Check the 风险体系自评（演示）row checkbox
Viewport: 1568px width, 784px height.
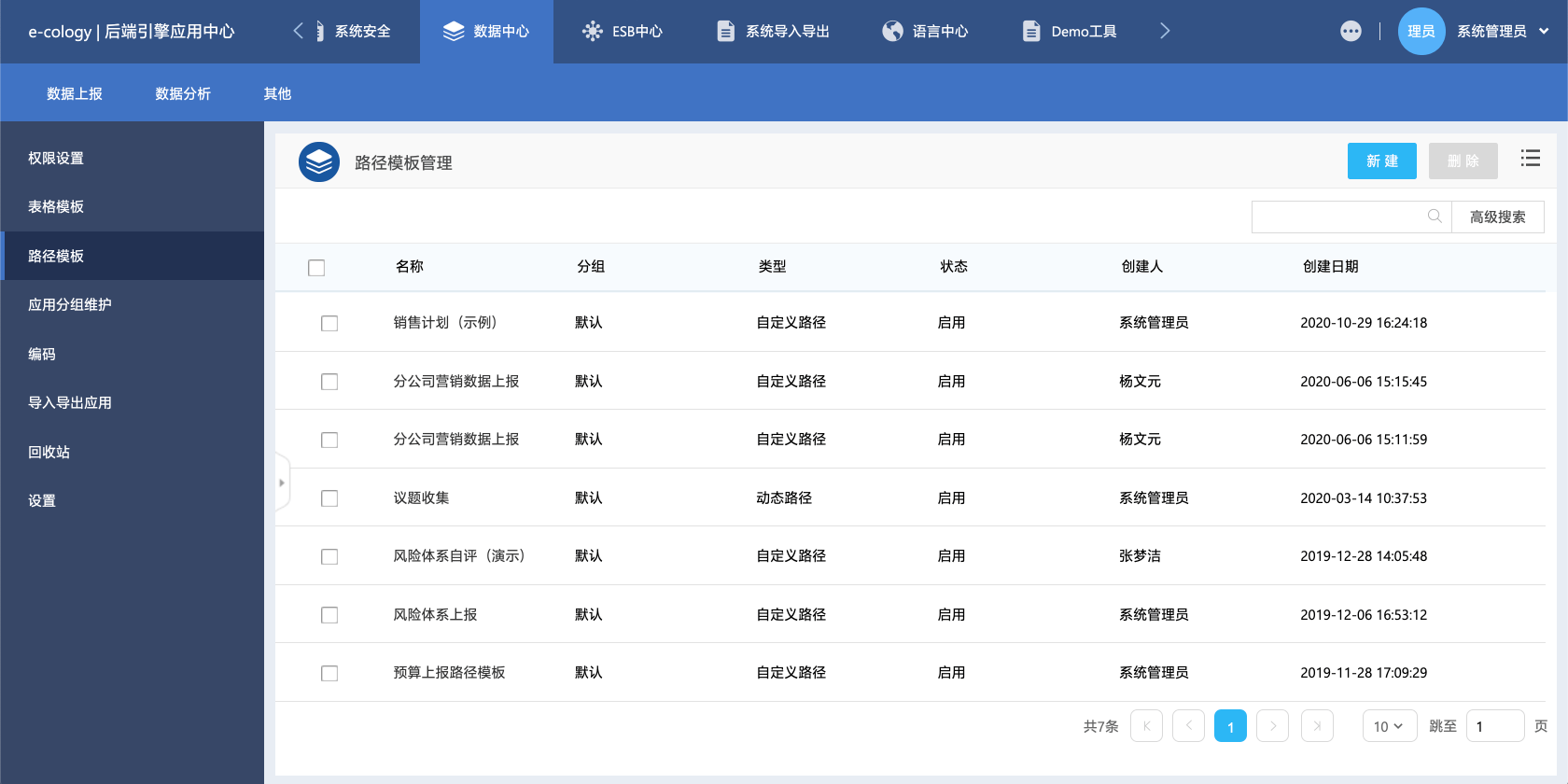coord(329,556)
